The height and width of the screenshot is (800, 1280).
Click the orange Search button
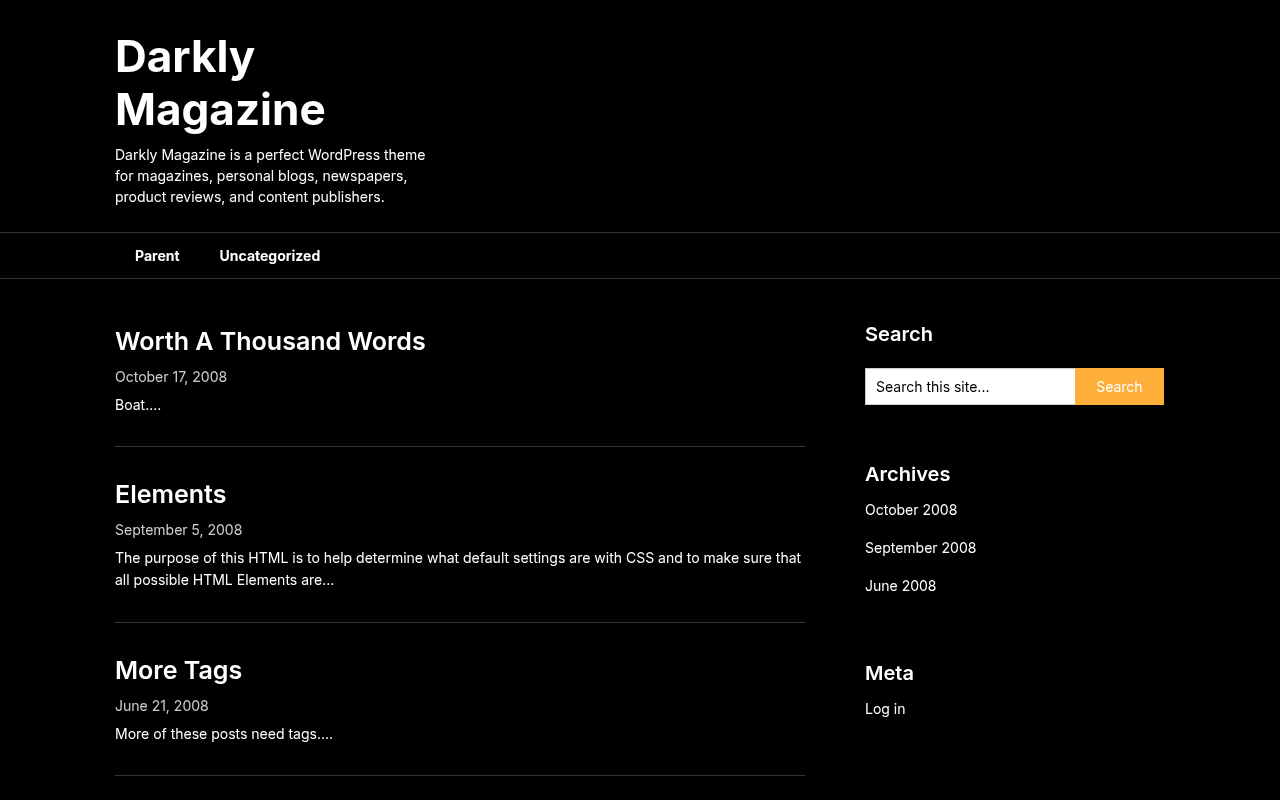click(x=1119, y=387)
